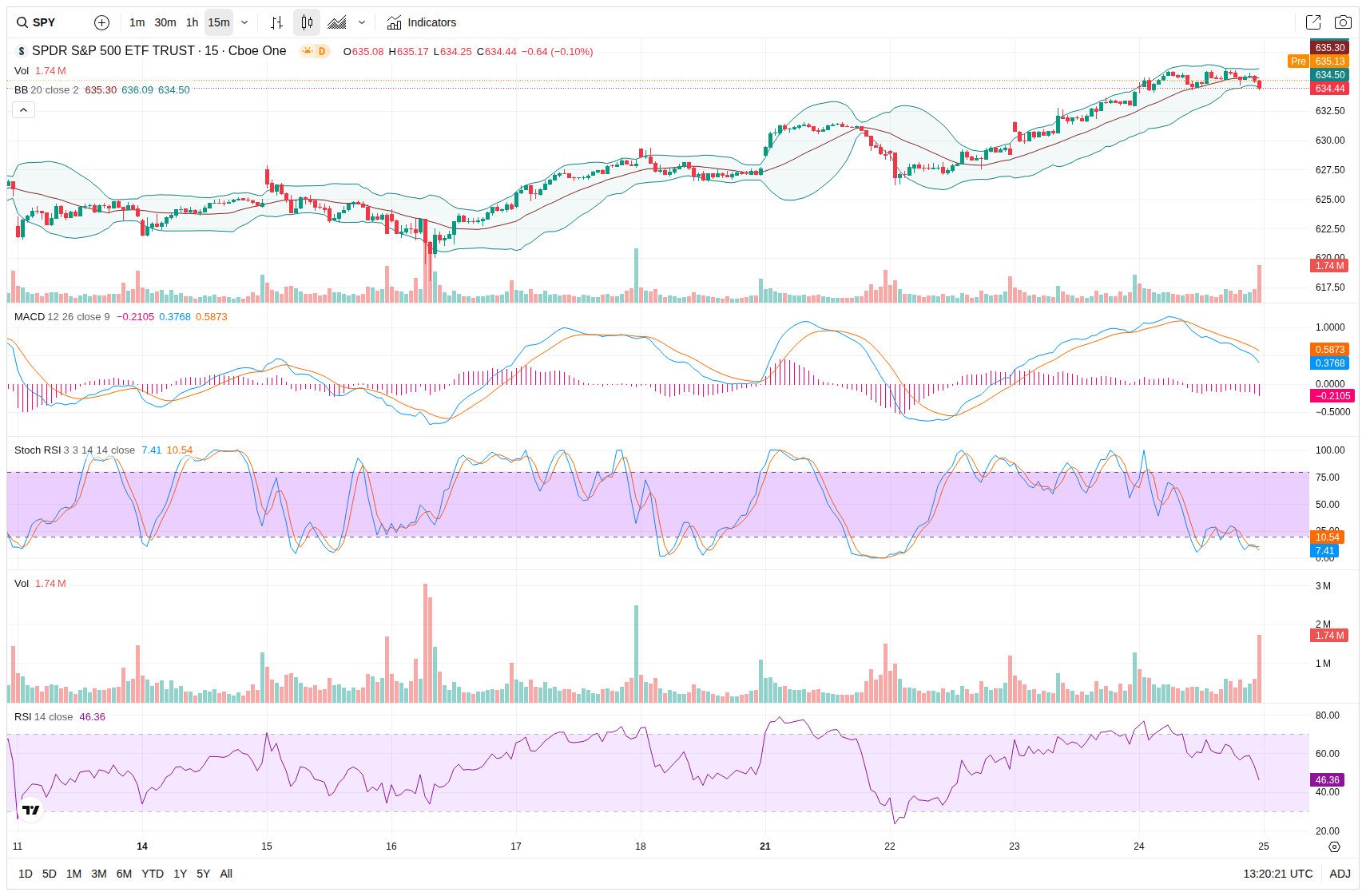This screenshot has width=1366, height=896.
Task: Set the date range to 1Y
Action: click(x=181, y=874)
